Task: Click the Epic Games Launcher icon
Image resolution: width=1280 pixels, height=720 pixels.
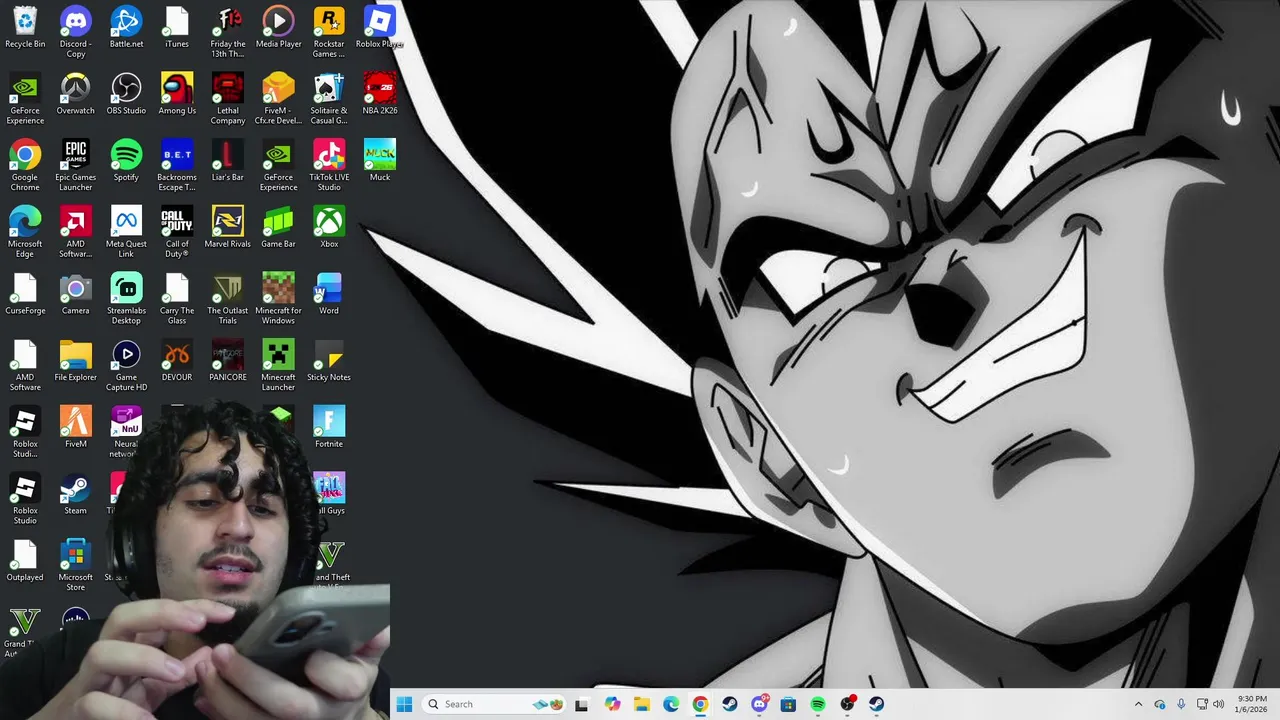Action: (x=75, y=166)
